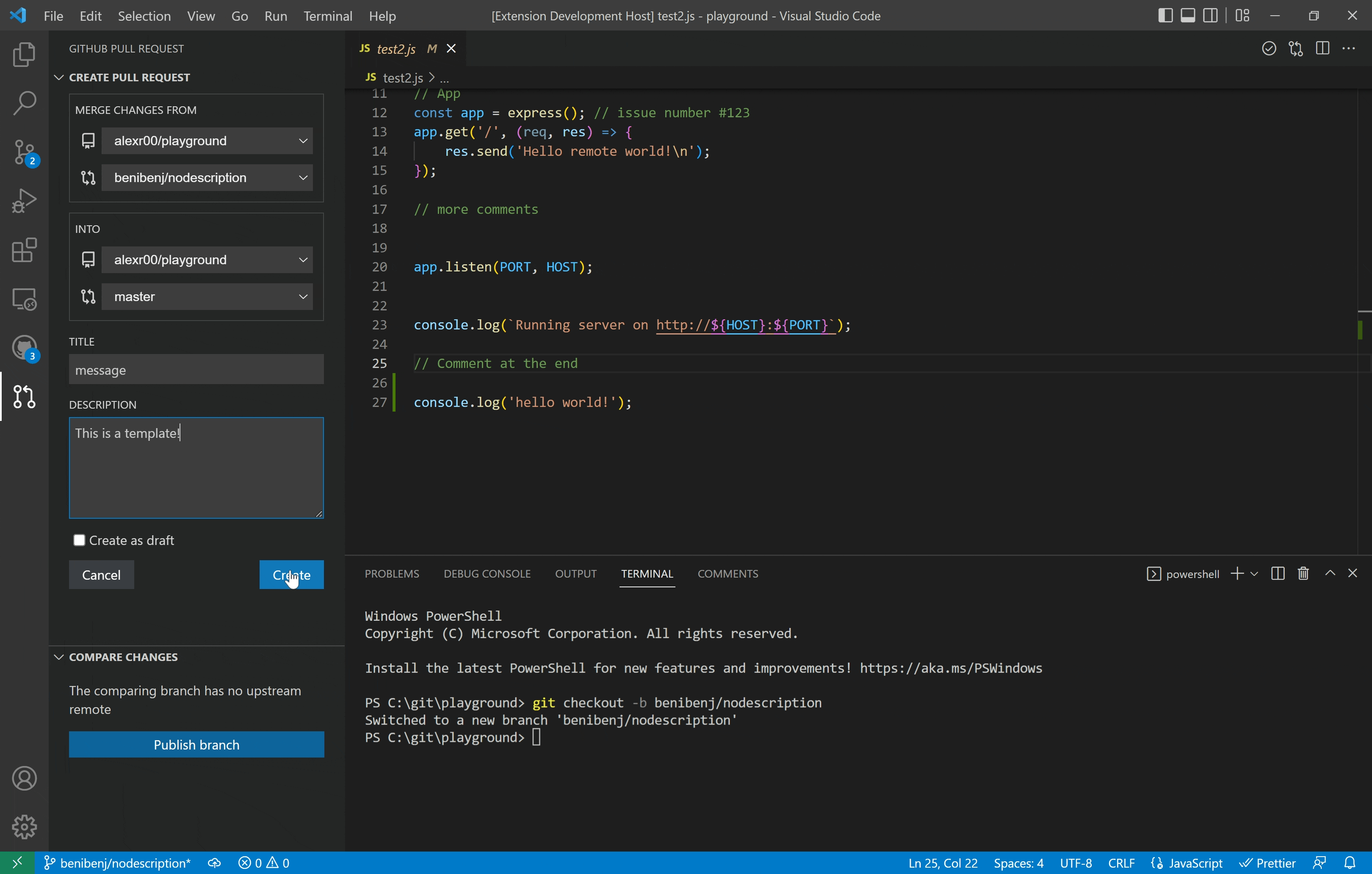Click the pull request Title input field
This screenshot has width=1372, height=874.
196,370
